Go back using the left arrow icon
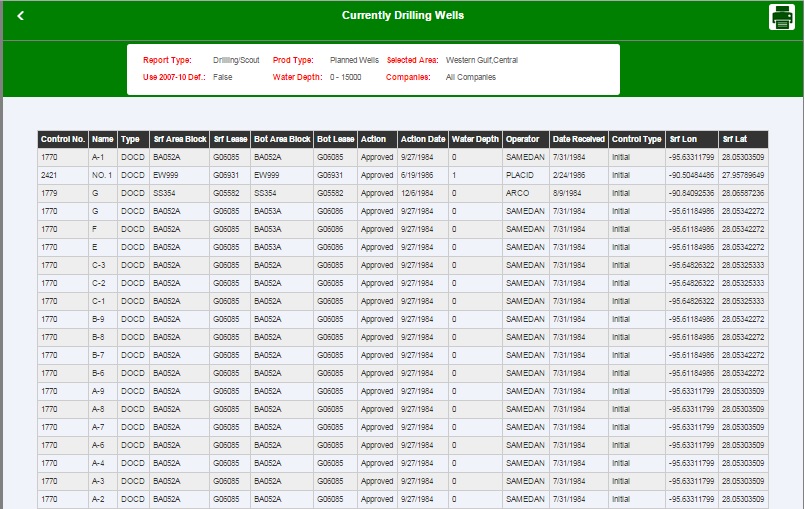 [21, 16]
